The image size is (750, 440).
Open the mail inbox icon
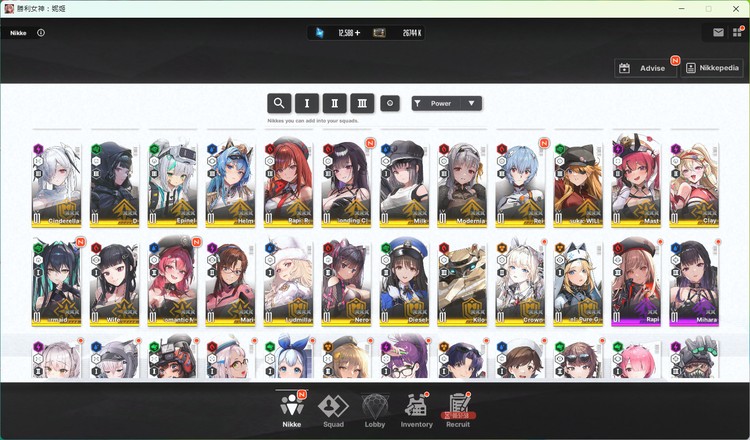(x=718, y=33)
